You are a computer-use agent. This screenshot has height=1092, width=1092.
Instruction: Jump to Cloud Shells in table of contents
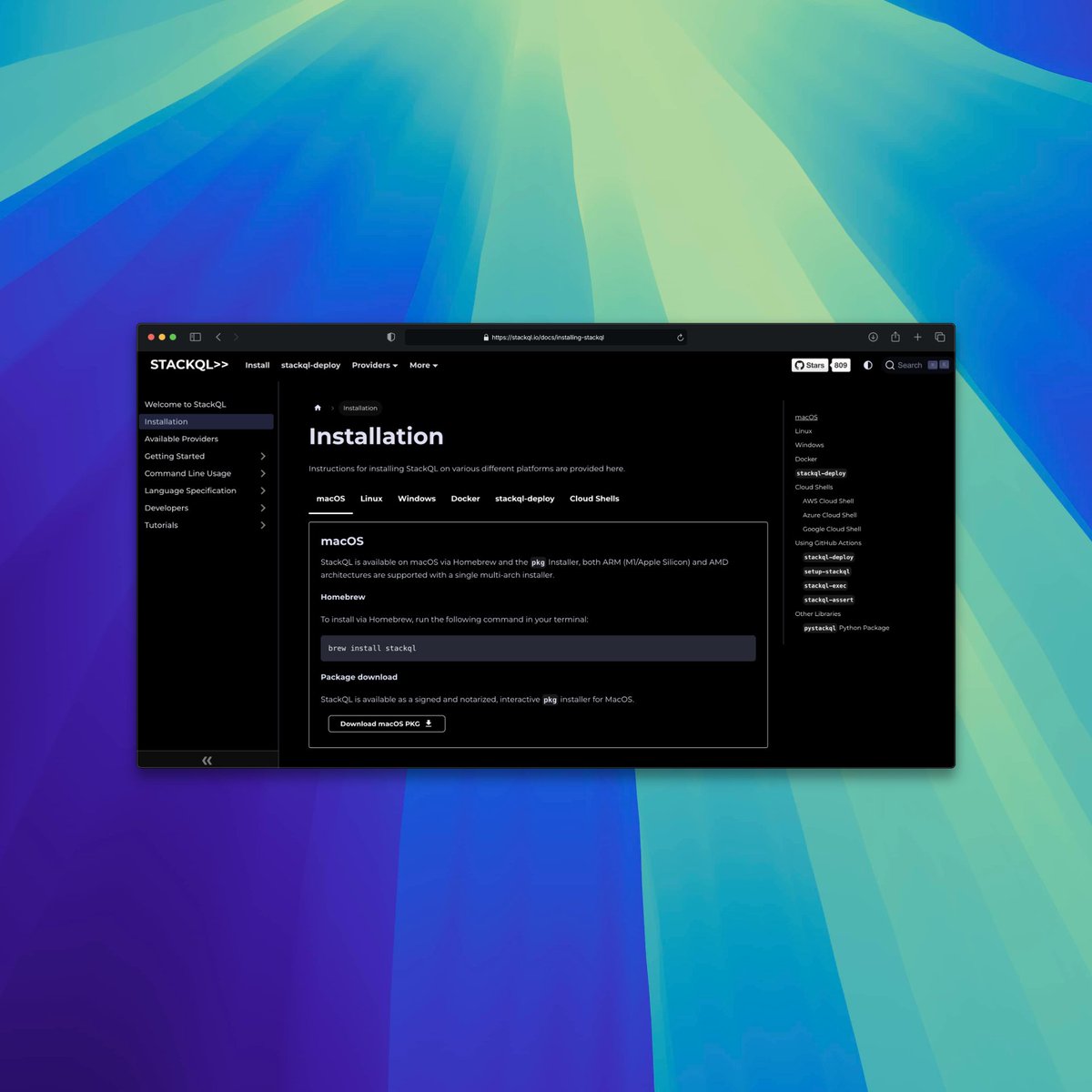click(814, 487)
